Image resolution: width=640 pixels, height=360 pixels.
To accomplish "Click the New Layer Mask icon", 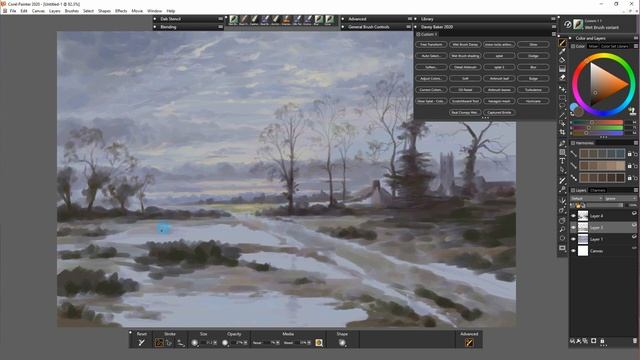I will click(593, 340).
